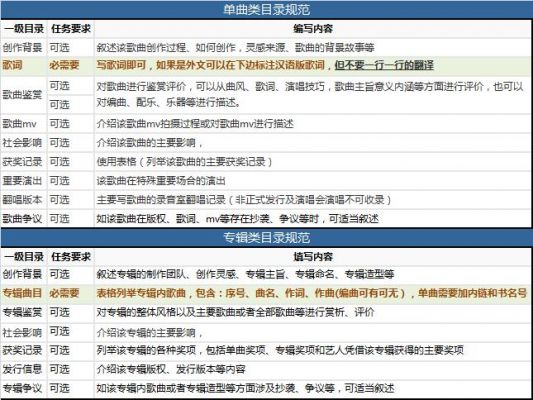Click 可选 in the 专辑鉴赏 row
The width and height of the screenshot is (533, 400).
click(59, 312)
